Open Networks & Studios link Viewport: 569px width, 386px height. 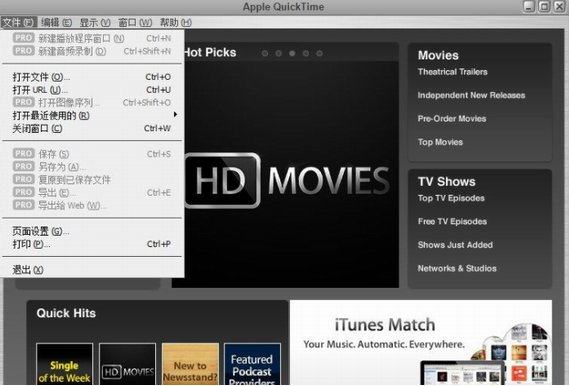click(457, 268)
